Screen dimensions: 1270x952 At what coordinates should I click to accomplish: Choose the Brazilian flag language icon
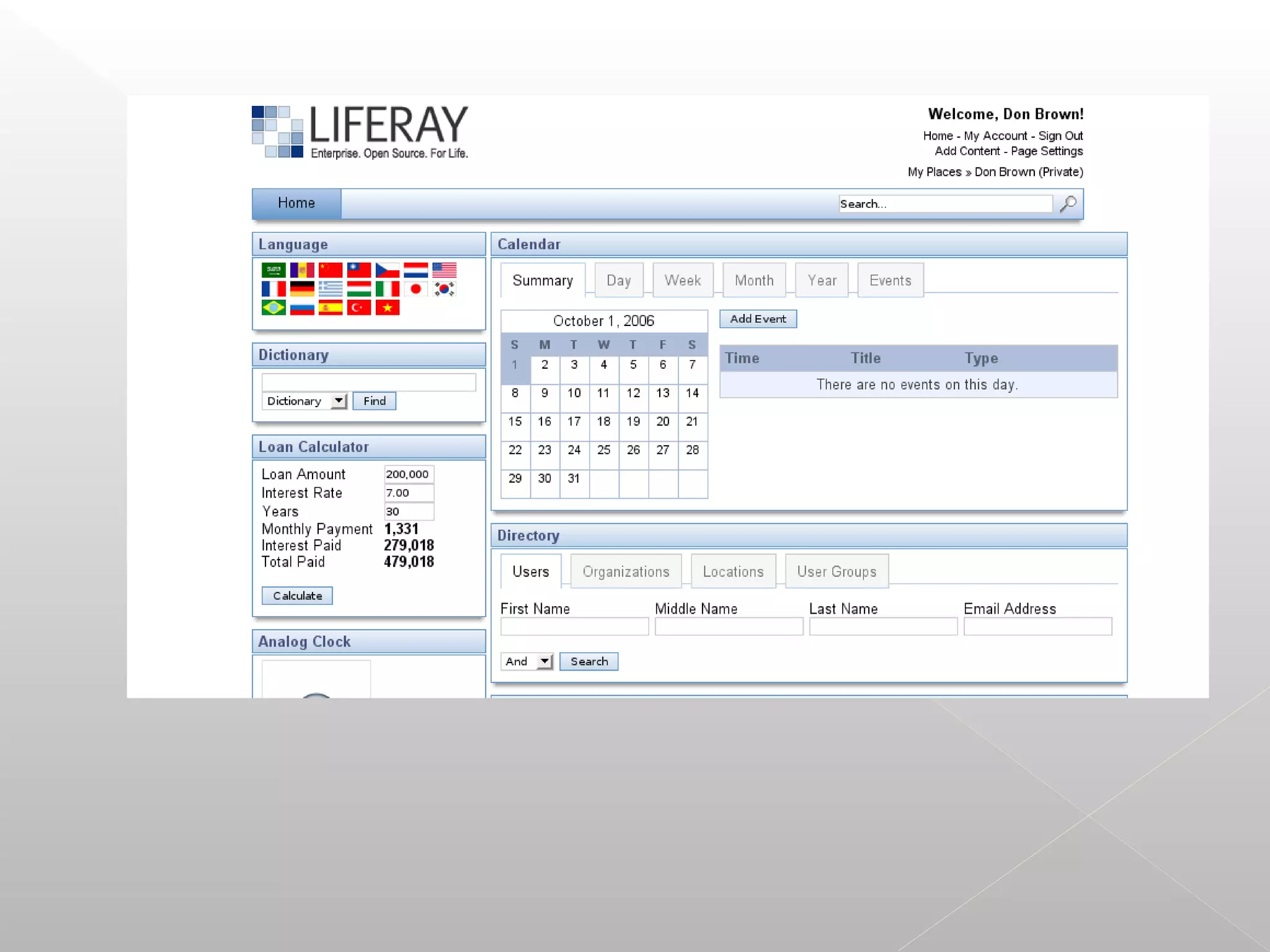pyautogui.click(x=273, y=307)
